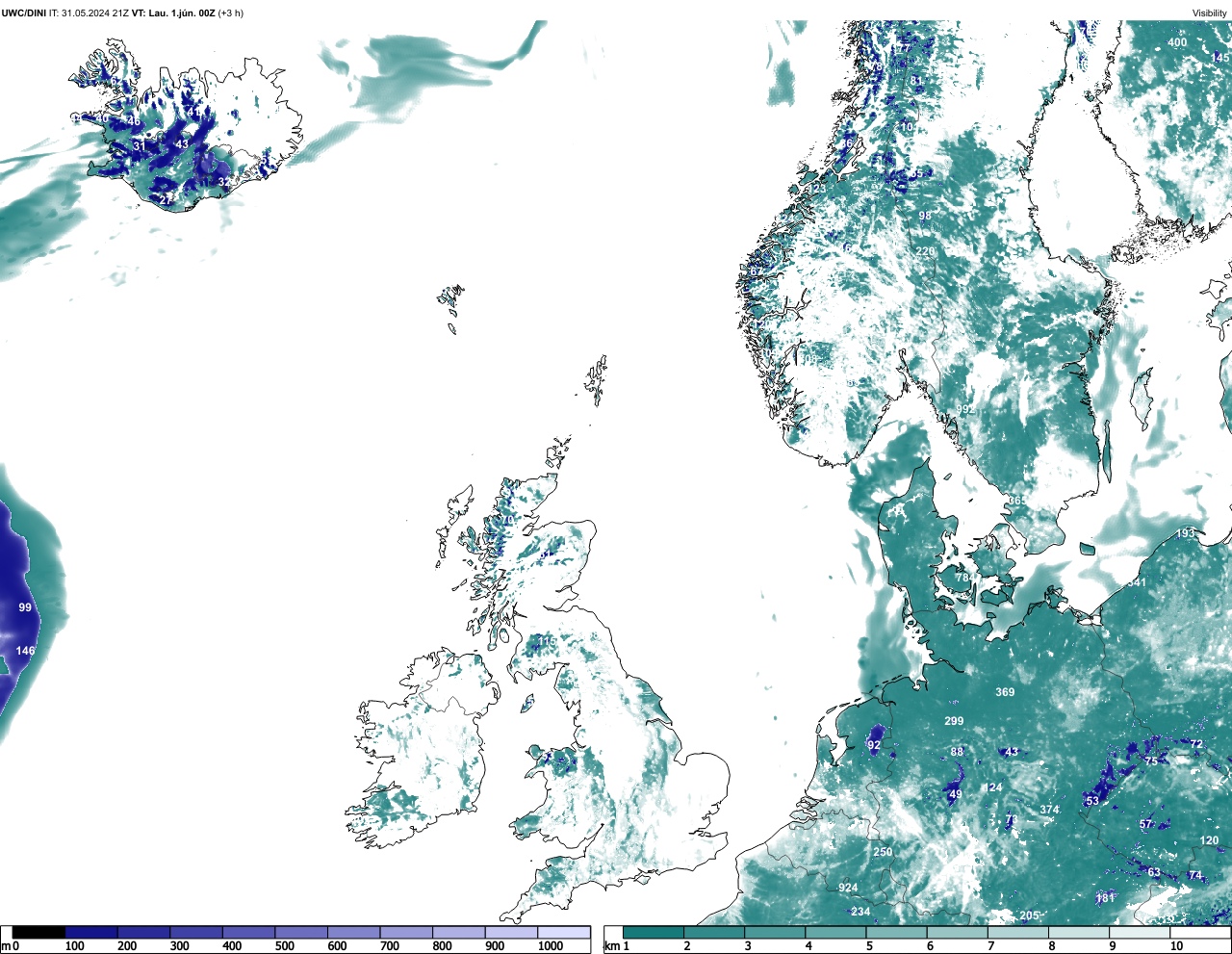Click the '365' visibility value on map
Viewport: 1232px width, 954px height.
pyautogui.click(x=1017, y=502)
